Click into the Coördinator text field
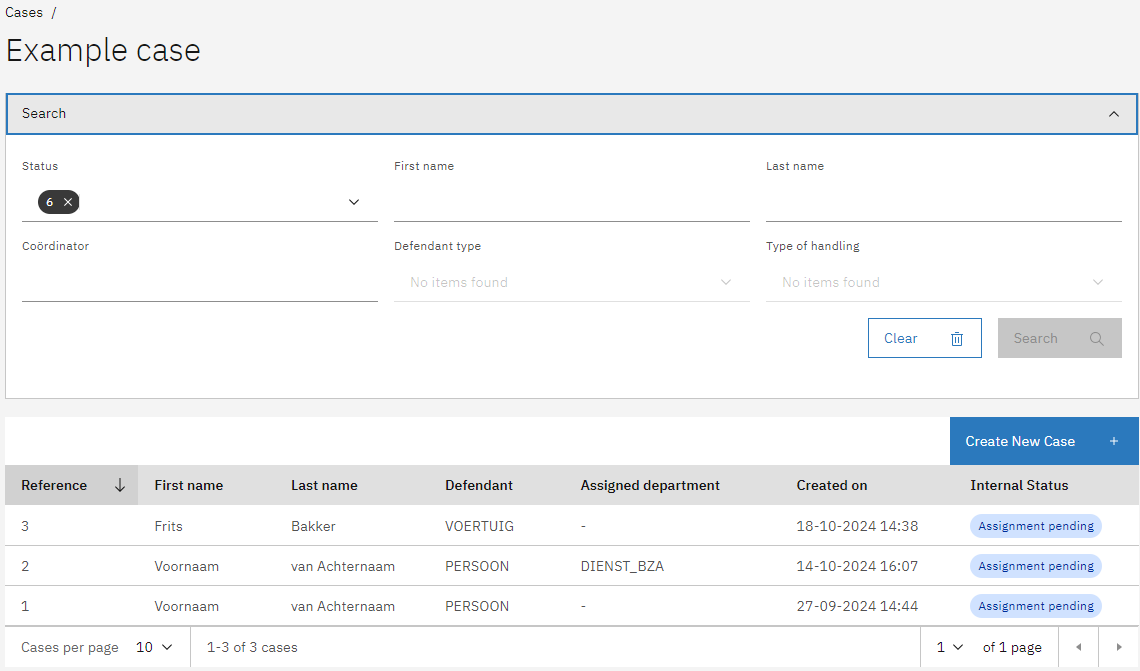Image resolution: width=1140 pixels, height=671 pixels. pyautogui.click(x=199, y=283)
